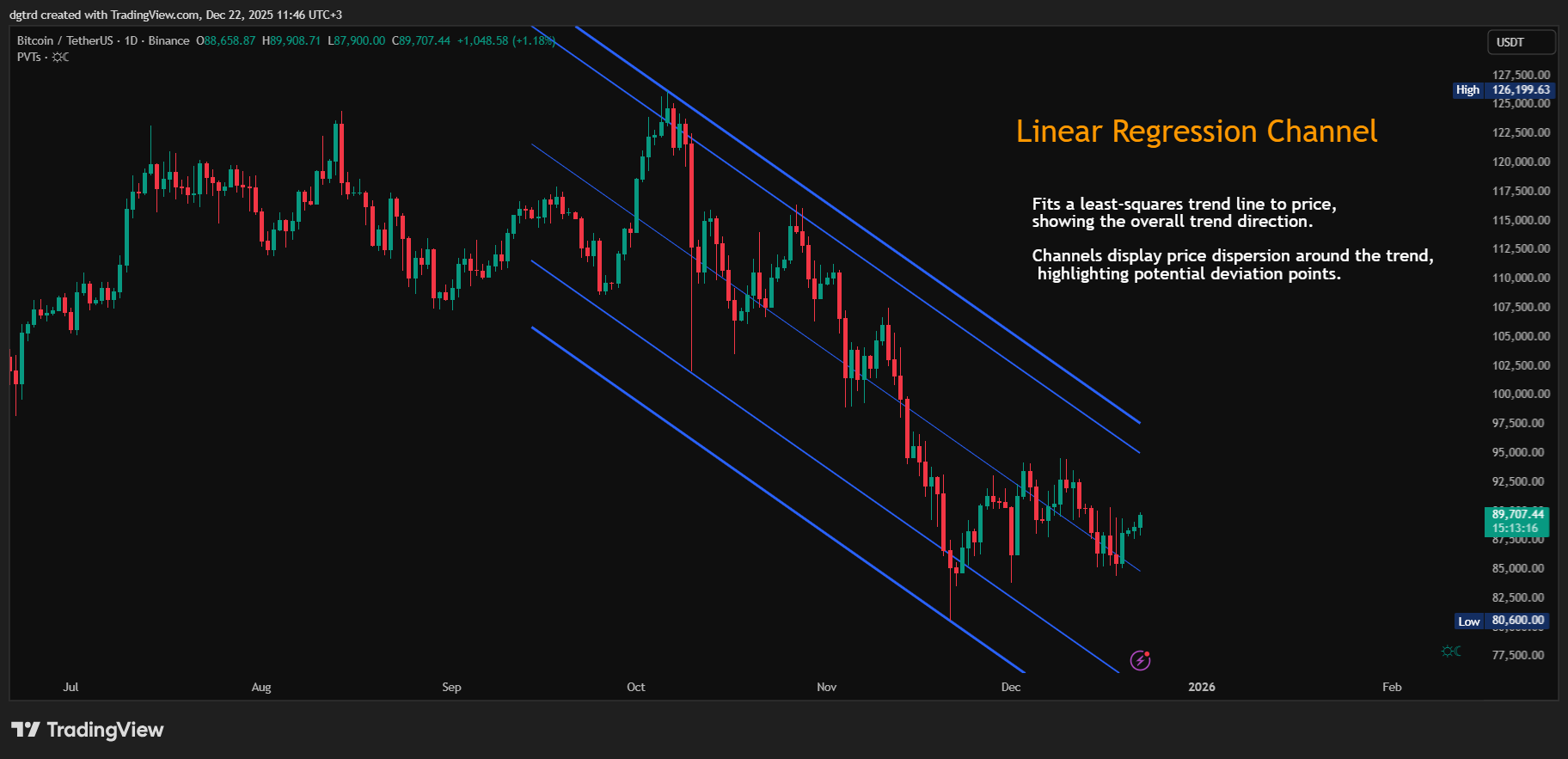Click the teal sun-and-moon icon near the price axis
The width and height of the screenshot is (1568, 759).
tap(1451, 651)
